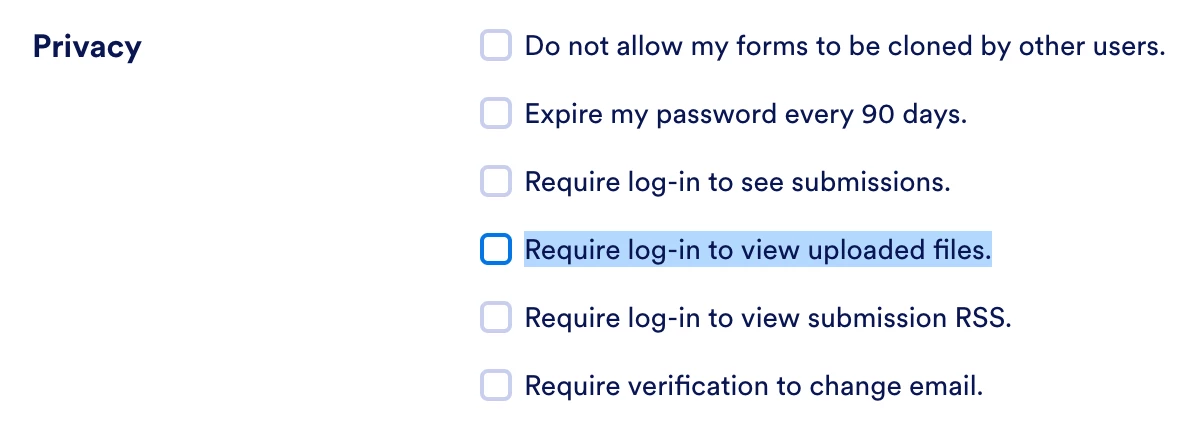Screen dimensions: 1194x432
Task: Check the verification to change email box
Action: point(496,385)
